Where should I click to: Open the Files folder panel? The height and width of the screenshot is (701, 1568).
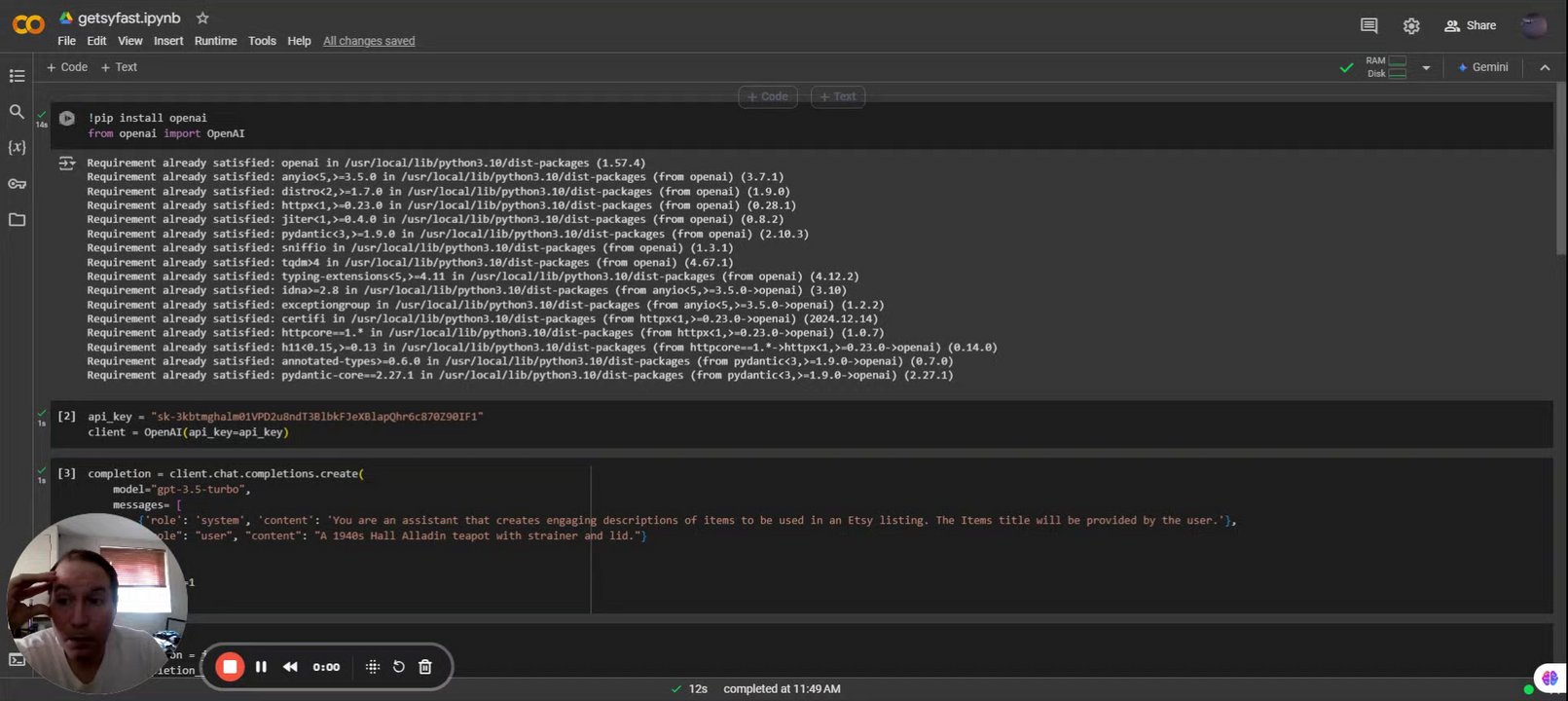point(17,220)
